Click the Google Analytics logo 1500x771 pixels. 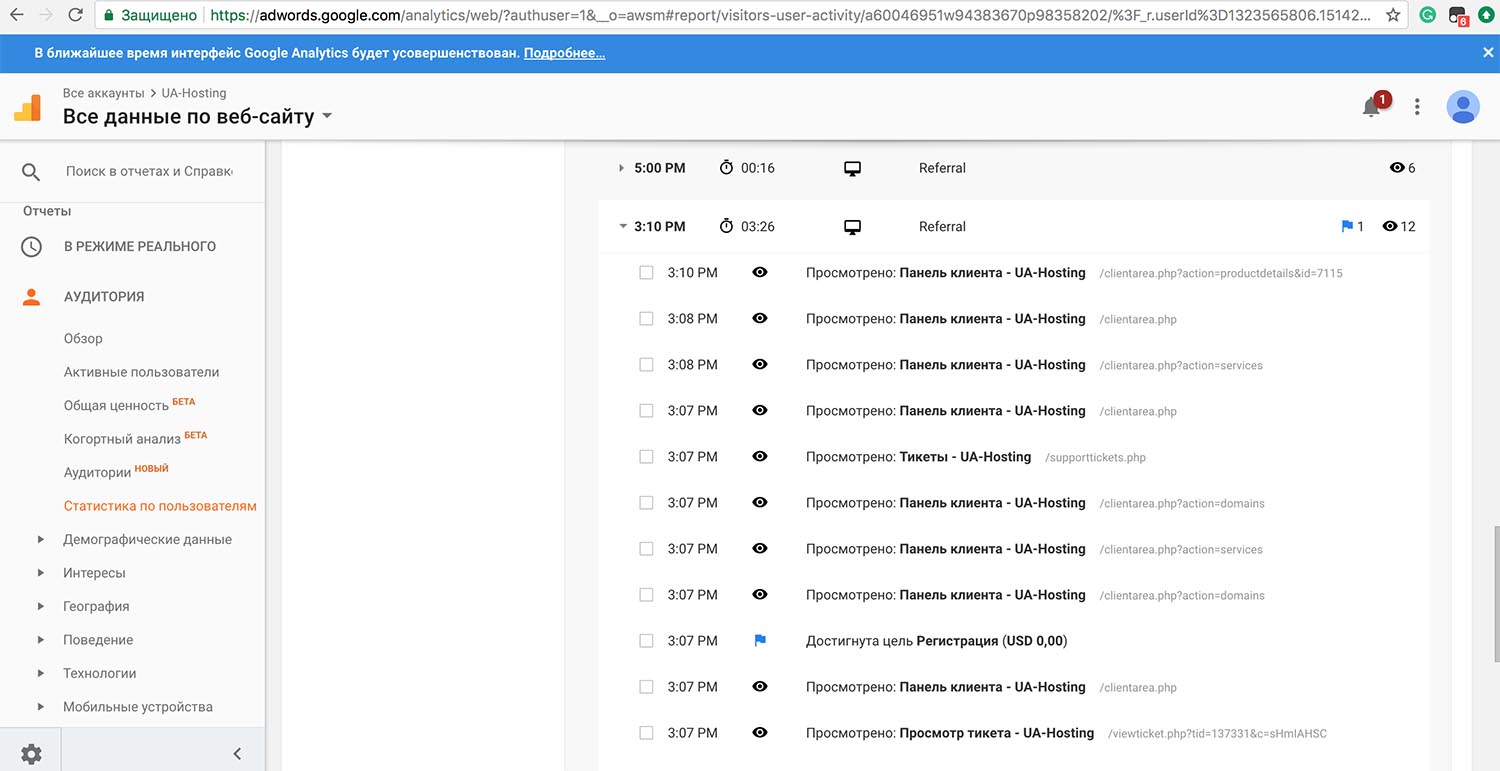(28, 107)
